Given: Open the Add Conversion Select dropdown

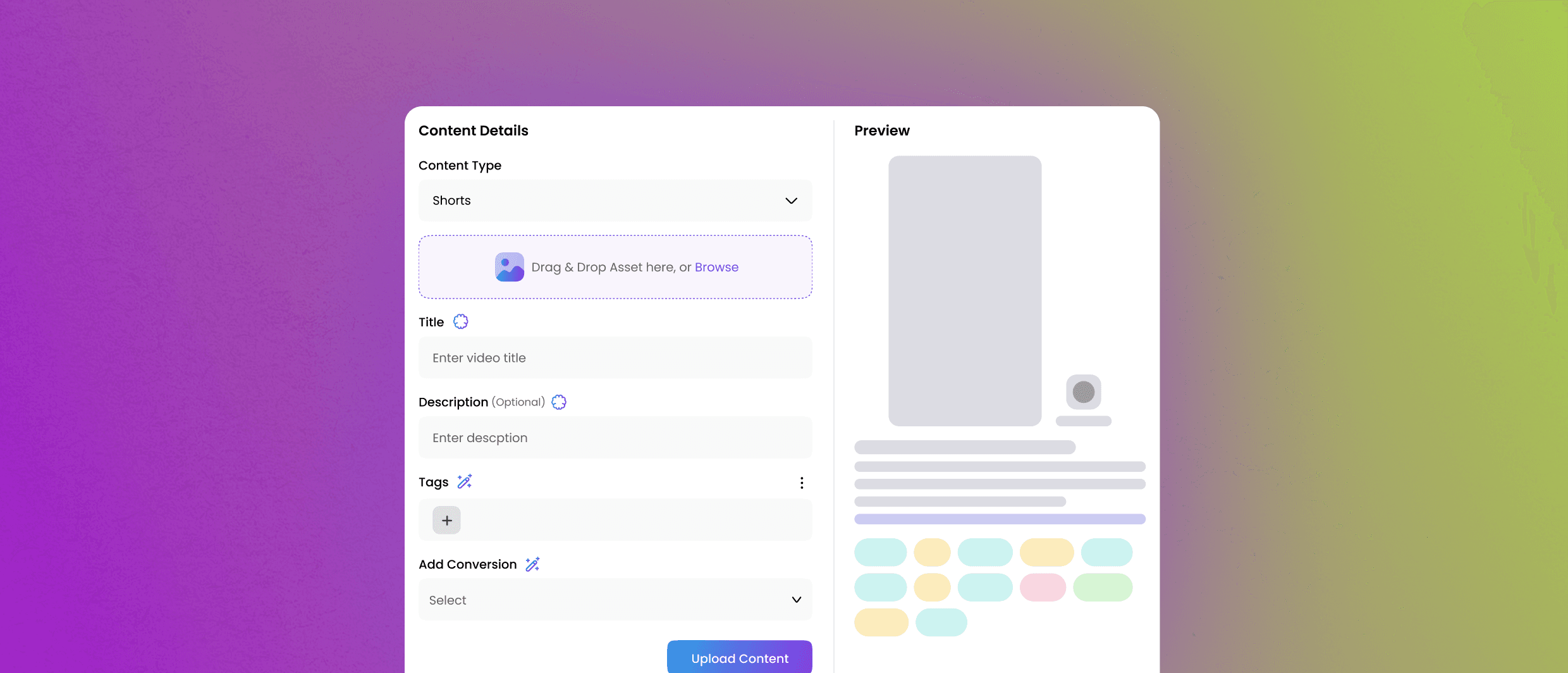Looking at the screenshot, I should click(x=615, y=600).
